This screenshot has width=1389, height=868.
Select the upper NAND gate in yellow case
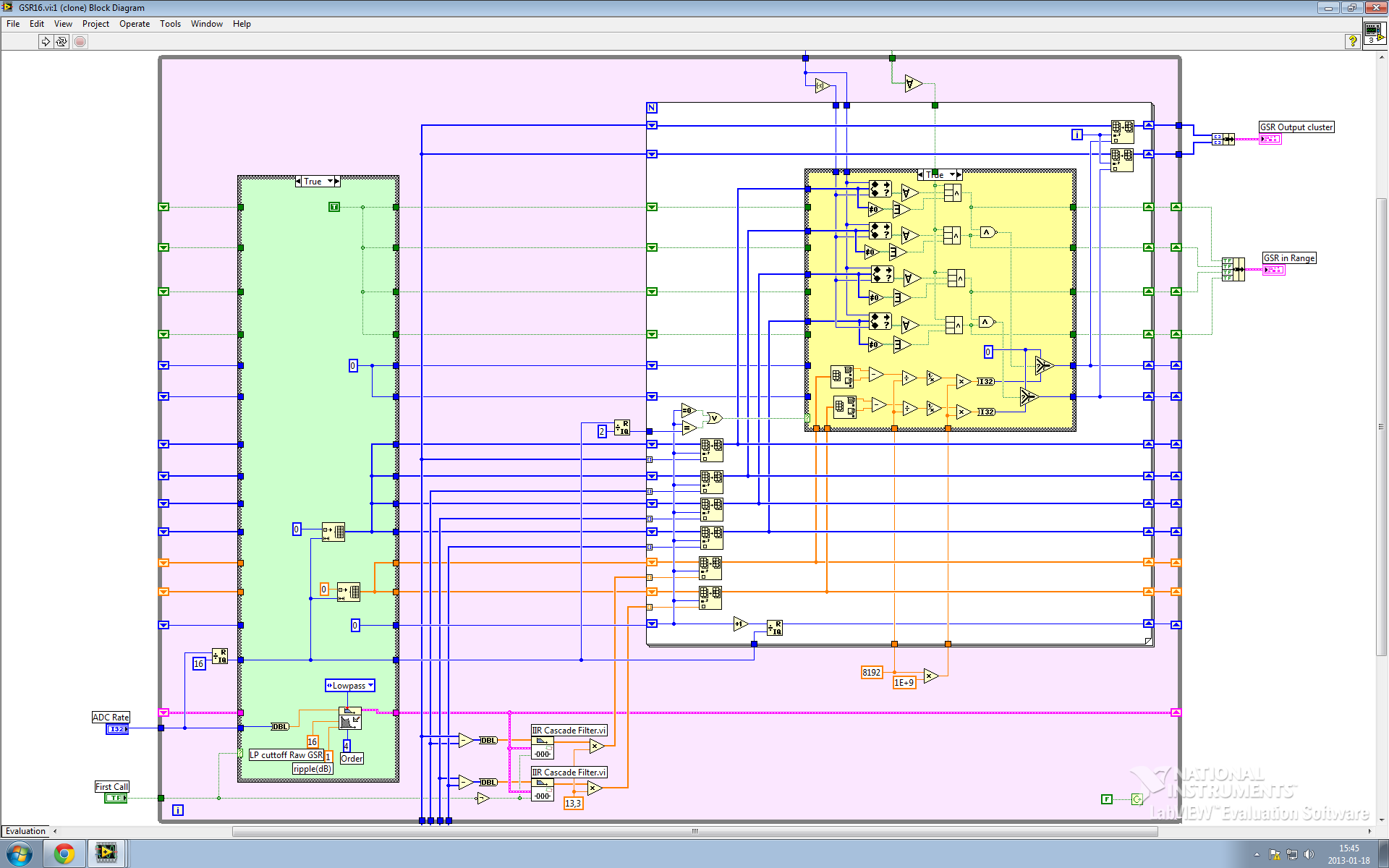(x=988, y=232)
